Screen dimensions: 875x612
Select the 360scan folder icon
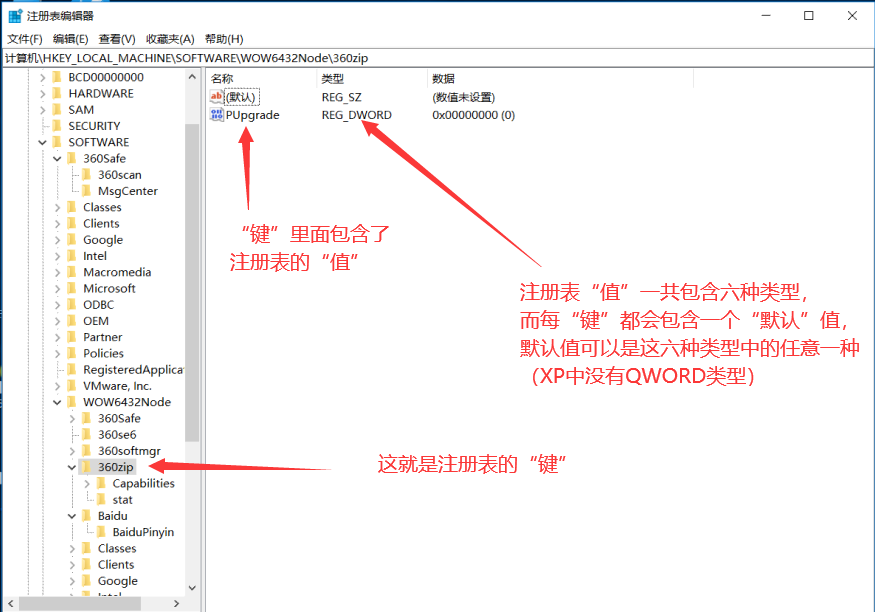86,175
